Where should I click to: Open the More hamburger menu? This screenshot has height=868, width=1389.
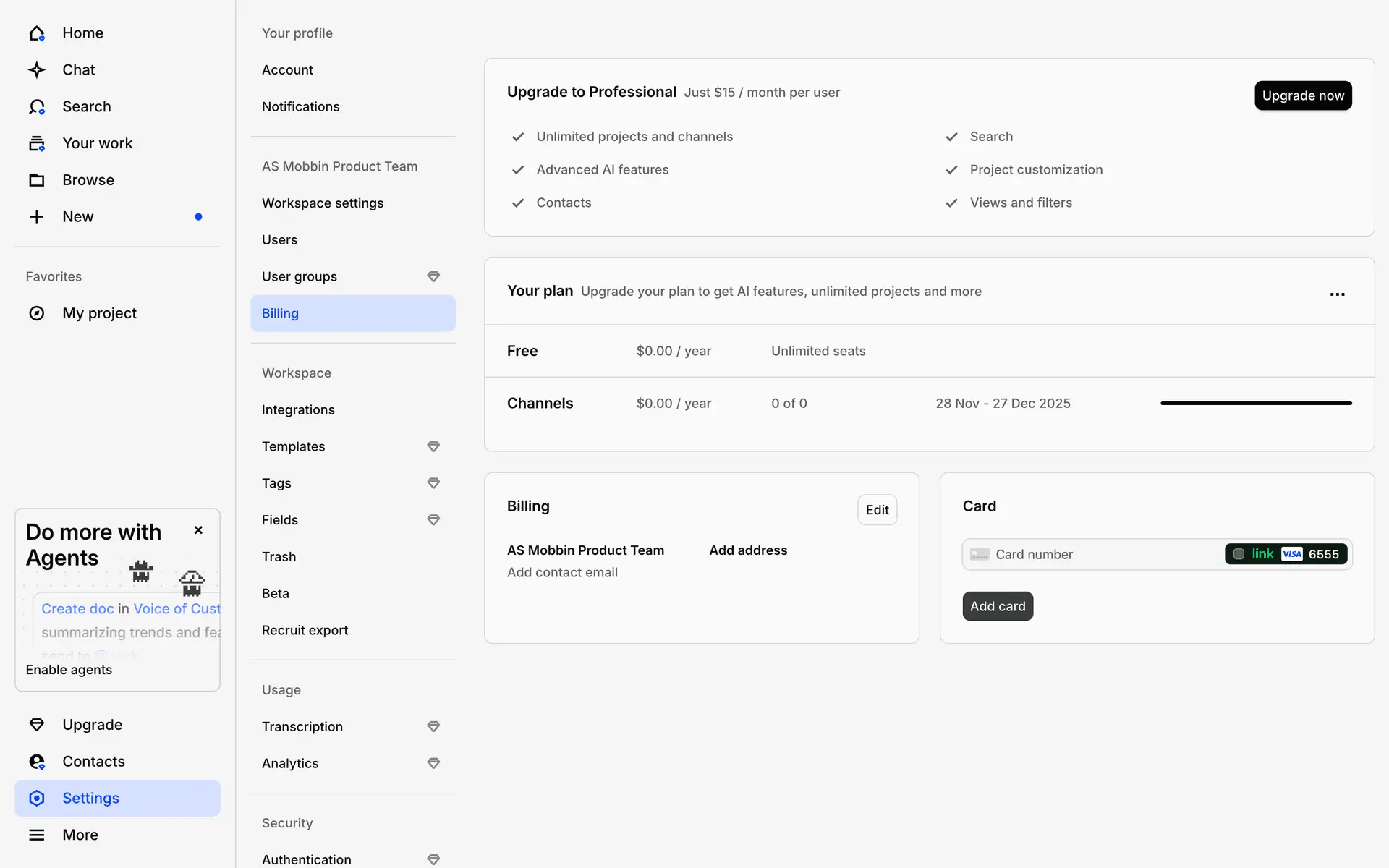tap(37, 835)
